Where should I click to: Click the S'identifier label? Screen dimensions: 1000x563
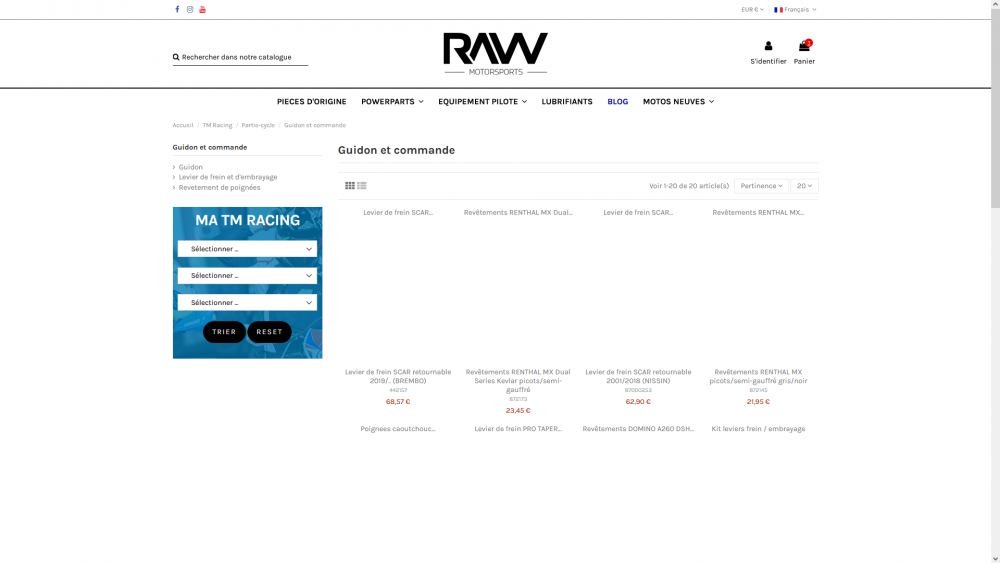point(768,62)
